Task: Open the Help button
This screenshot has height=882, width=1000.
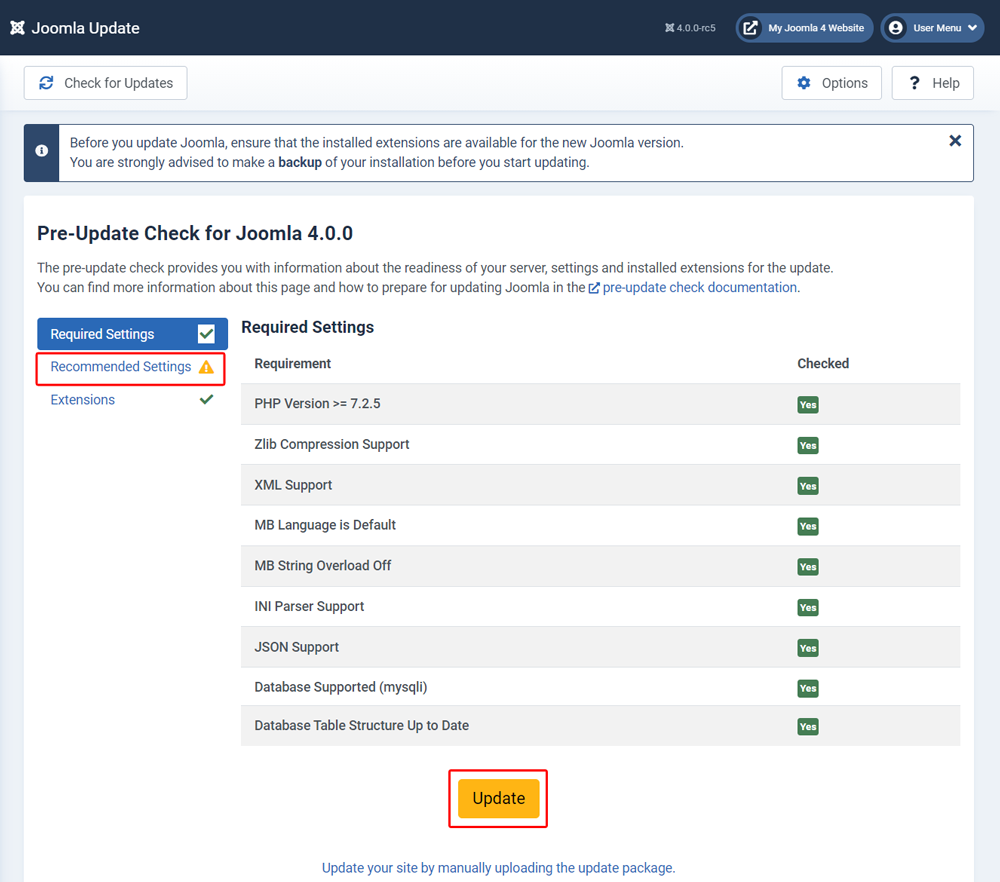Action: pyautogui.click(x=932, y=83)
